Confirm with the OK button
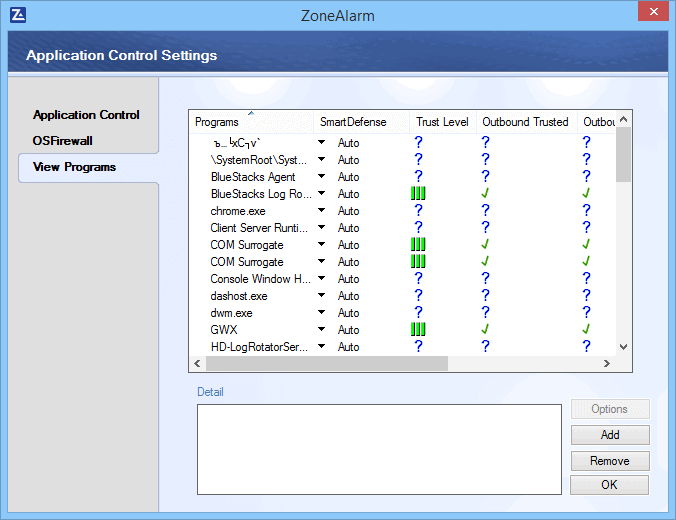 [609, 485]
